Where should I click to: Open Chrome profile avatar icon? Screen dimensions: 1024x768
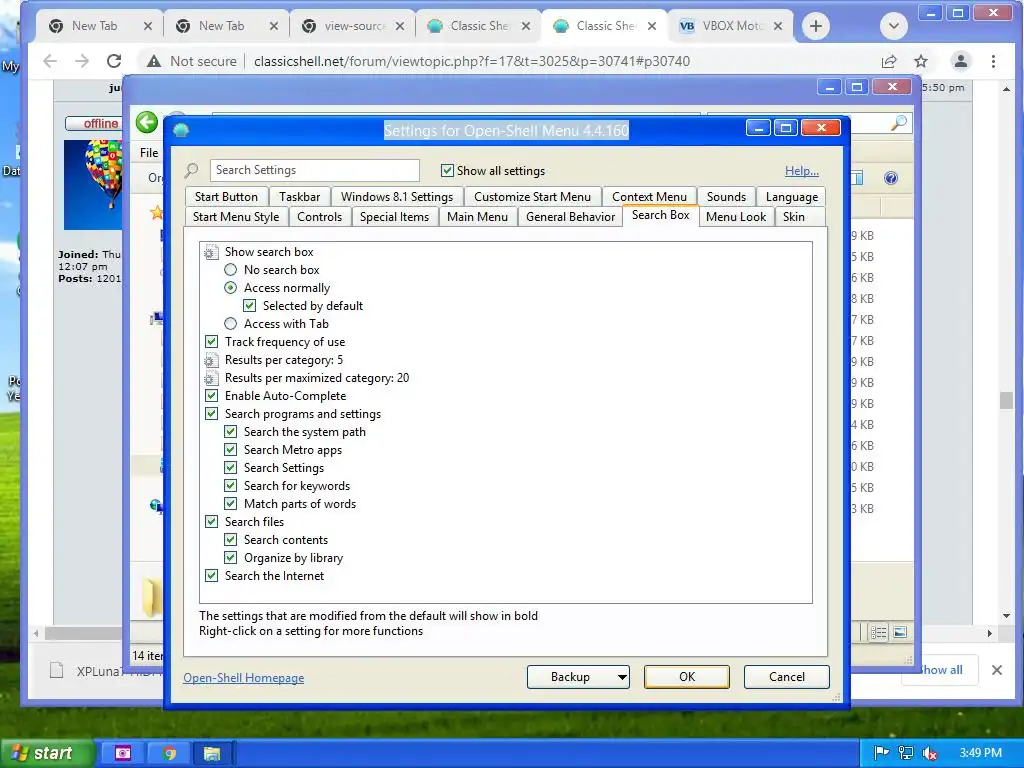(961, 61)
